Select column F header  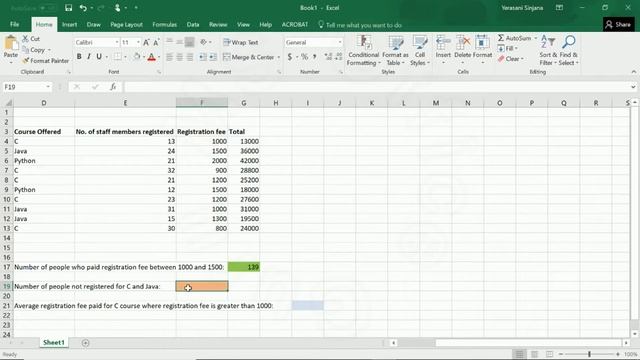[202, 103]
